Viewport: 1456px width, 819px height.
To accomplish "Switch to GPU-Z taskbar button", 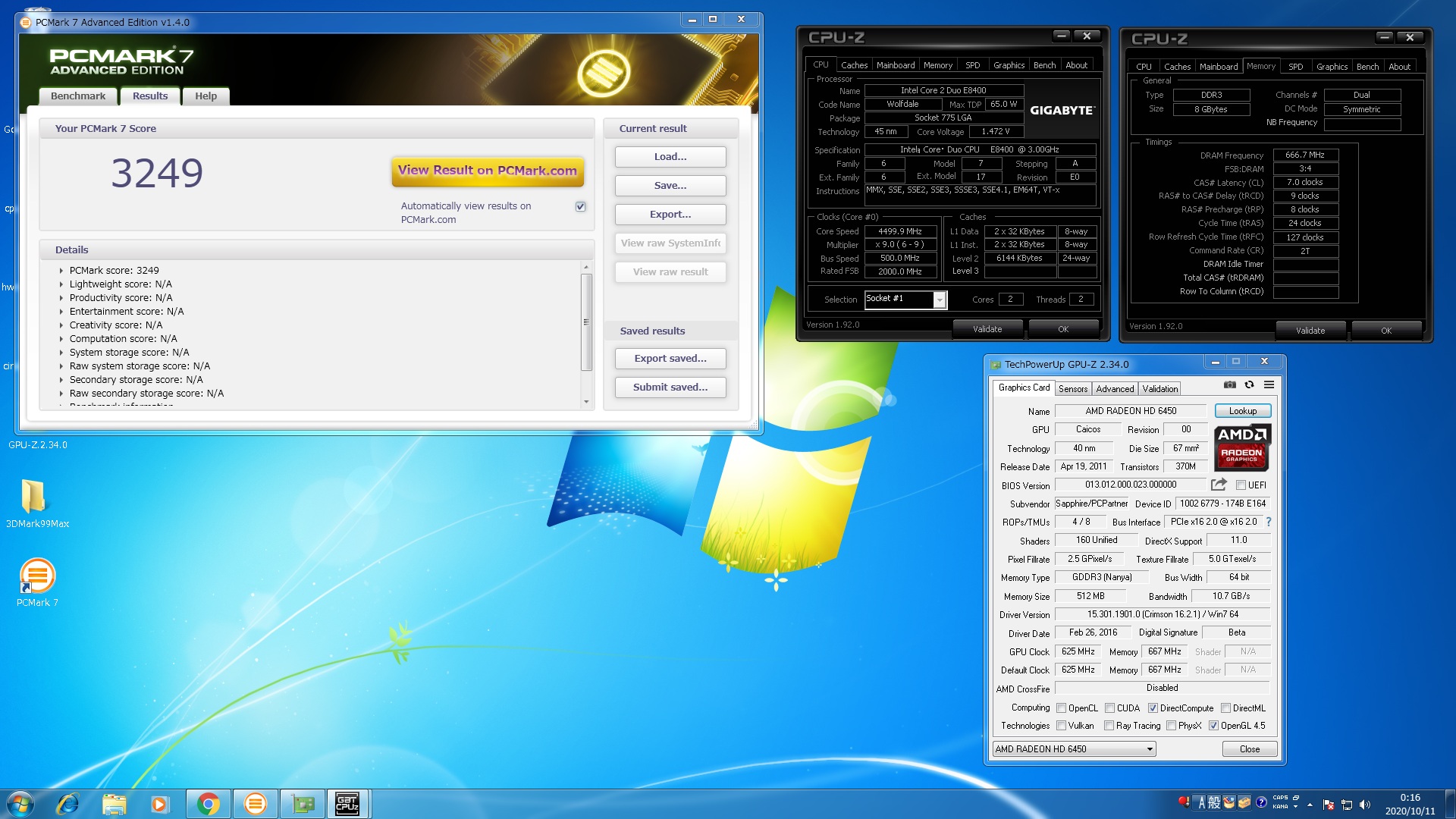I will point(303,804).
